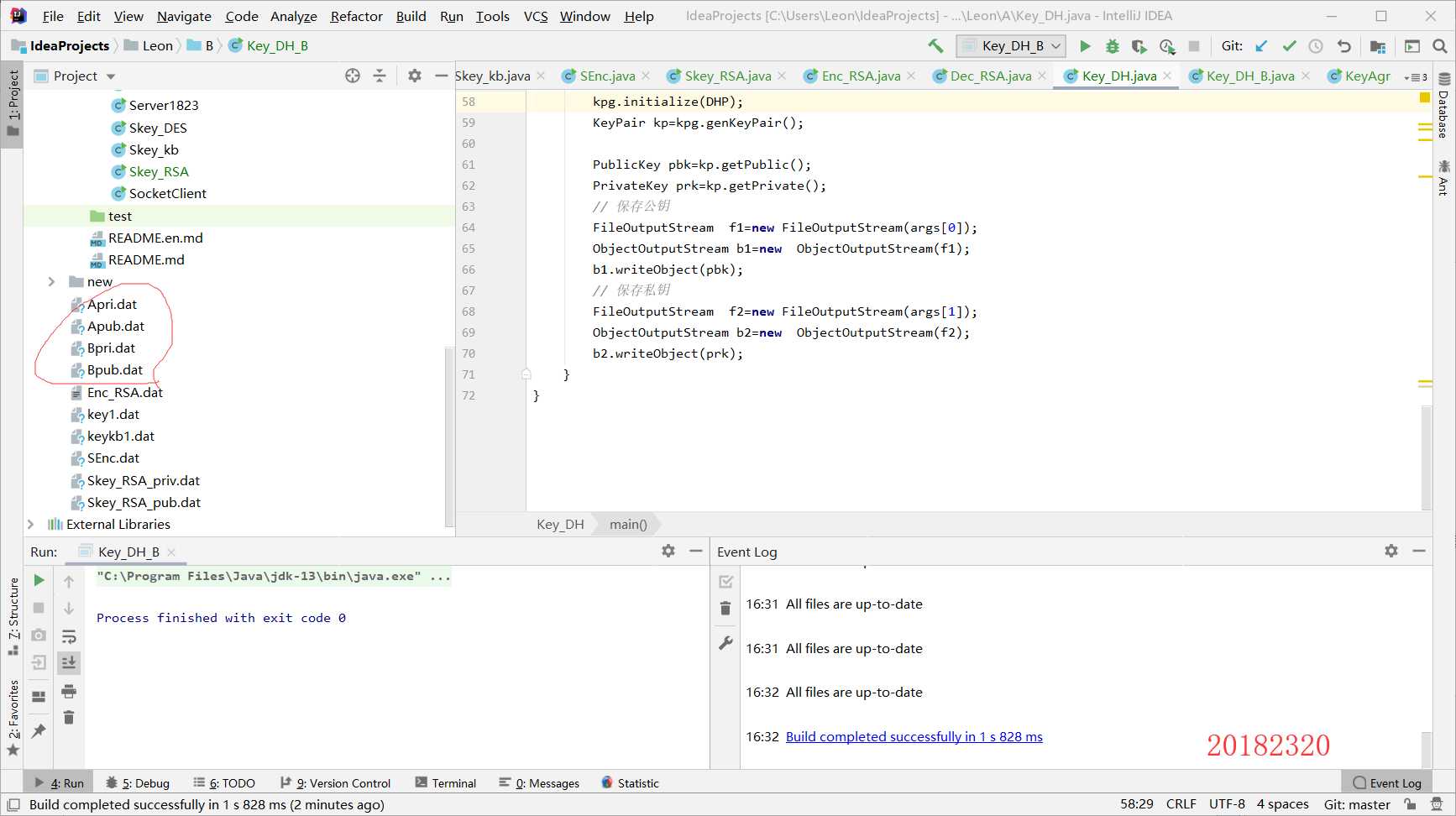Run with Coverage icon in toolbar
1456x816 pixels.
1139,46
